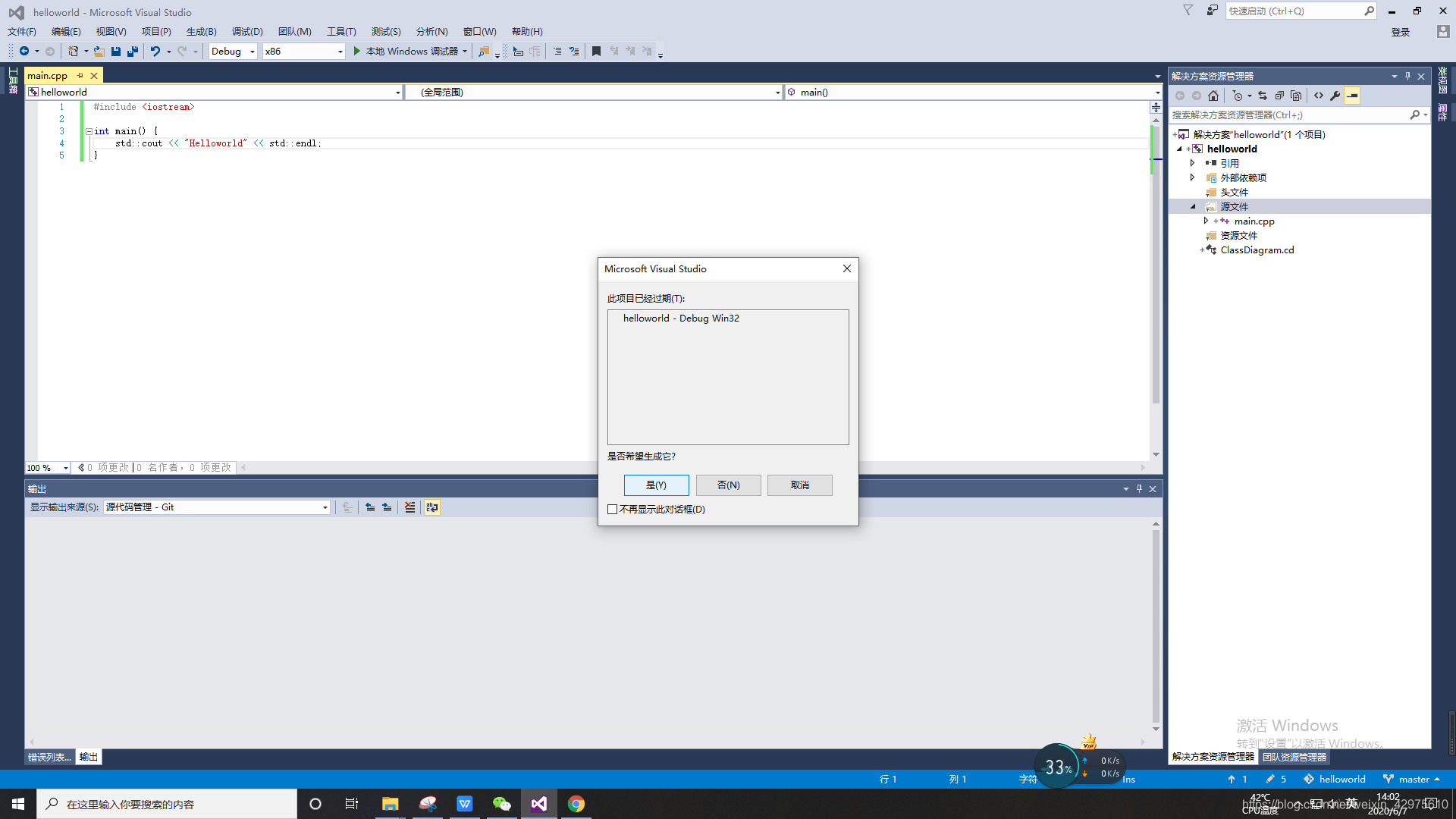Toggle Preview Selected Items highlighted icon
Image resolution: width=1456 pixels, height=819 pixels.
pos(1352,96)
